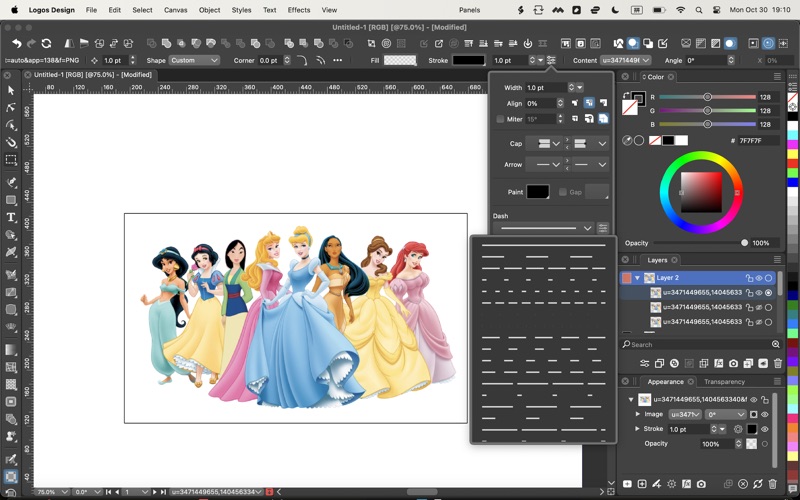Screen dimensions: 800x500
Task: Click the Opacity slider handle in Color panel
Action: [x=744, y=243]
